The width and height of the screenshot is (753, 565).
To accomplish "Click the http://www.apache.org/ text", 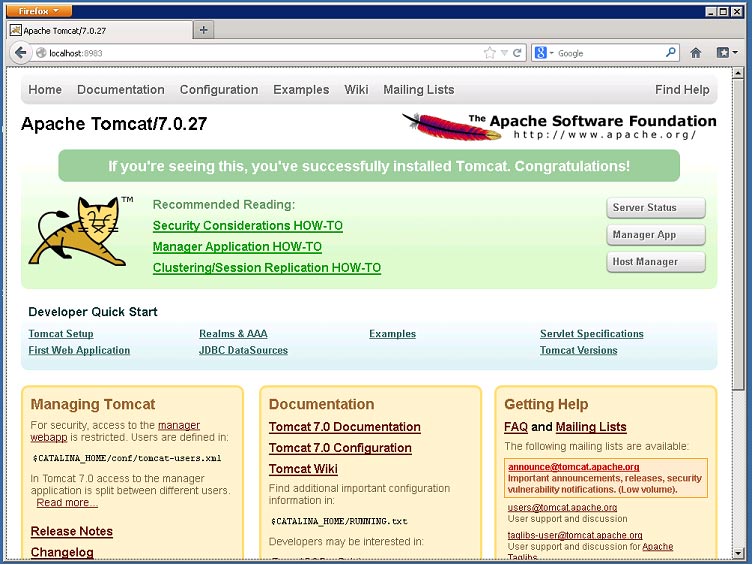I will pos(605,135).
